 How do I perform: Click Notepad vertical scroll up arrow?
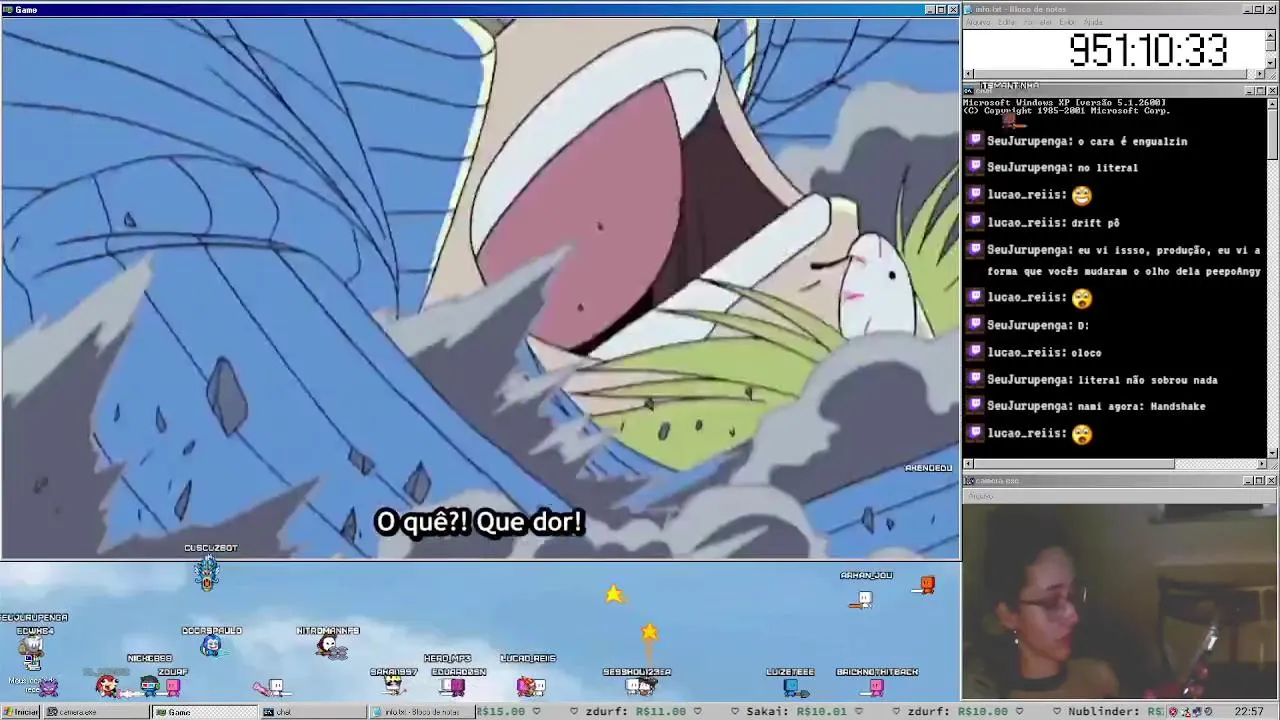(1272, 34)
